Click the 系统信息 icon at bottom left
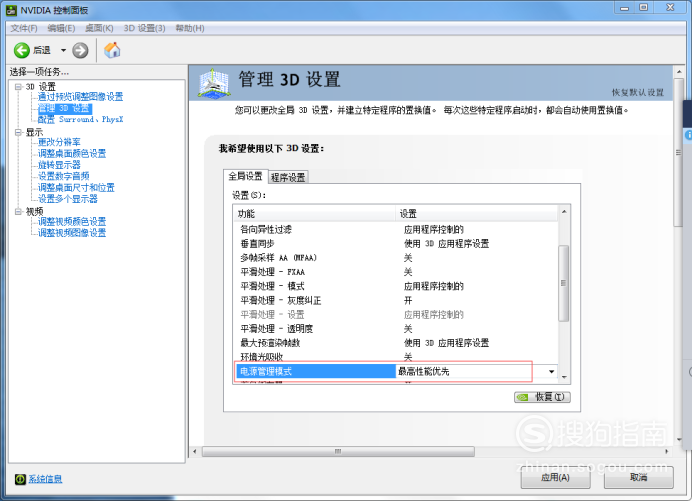The height and width of the screenshot is (501, 692). tap(20, 479)
